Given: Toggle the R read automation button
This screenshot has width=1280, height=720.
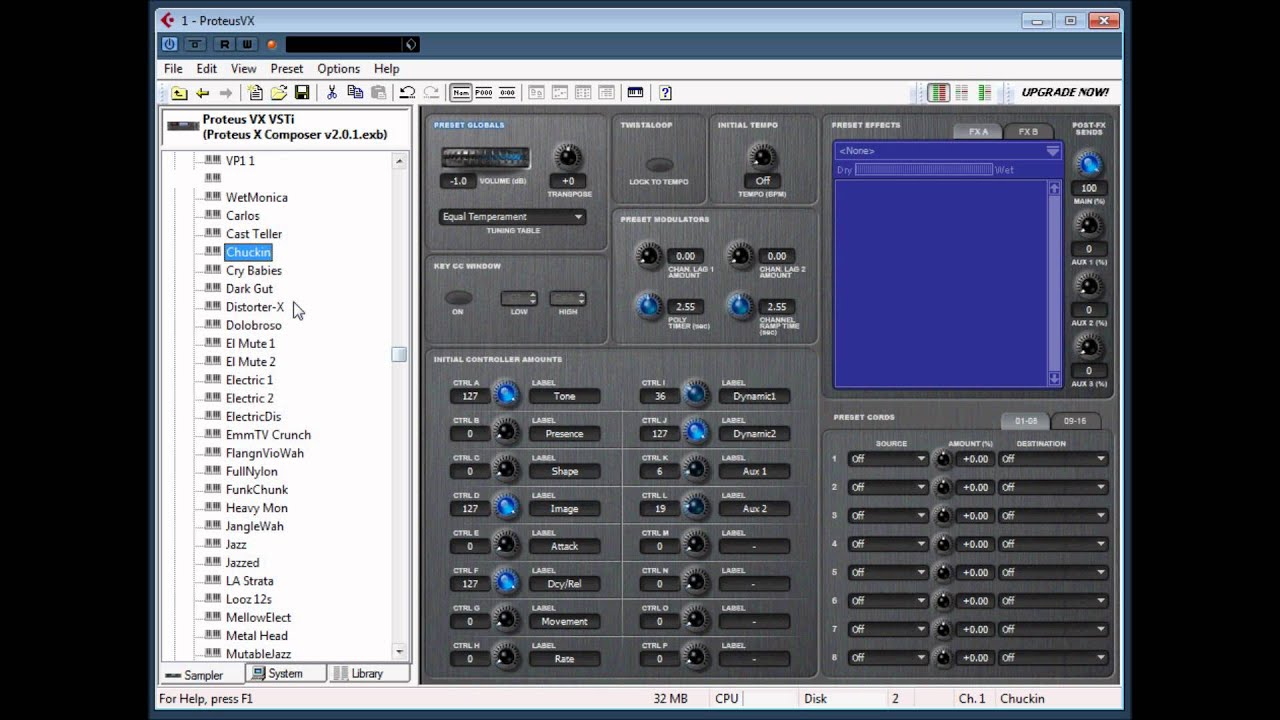Looking at the screenshot, I should click(225, 44).
